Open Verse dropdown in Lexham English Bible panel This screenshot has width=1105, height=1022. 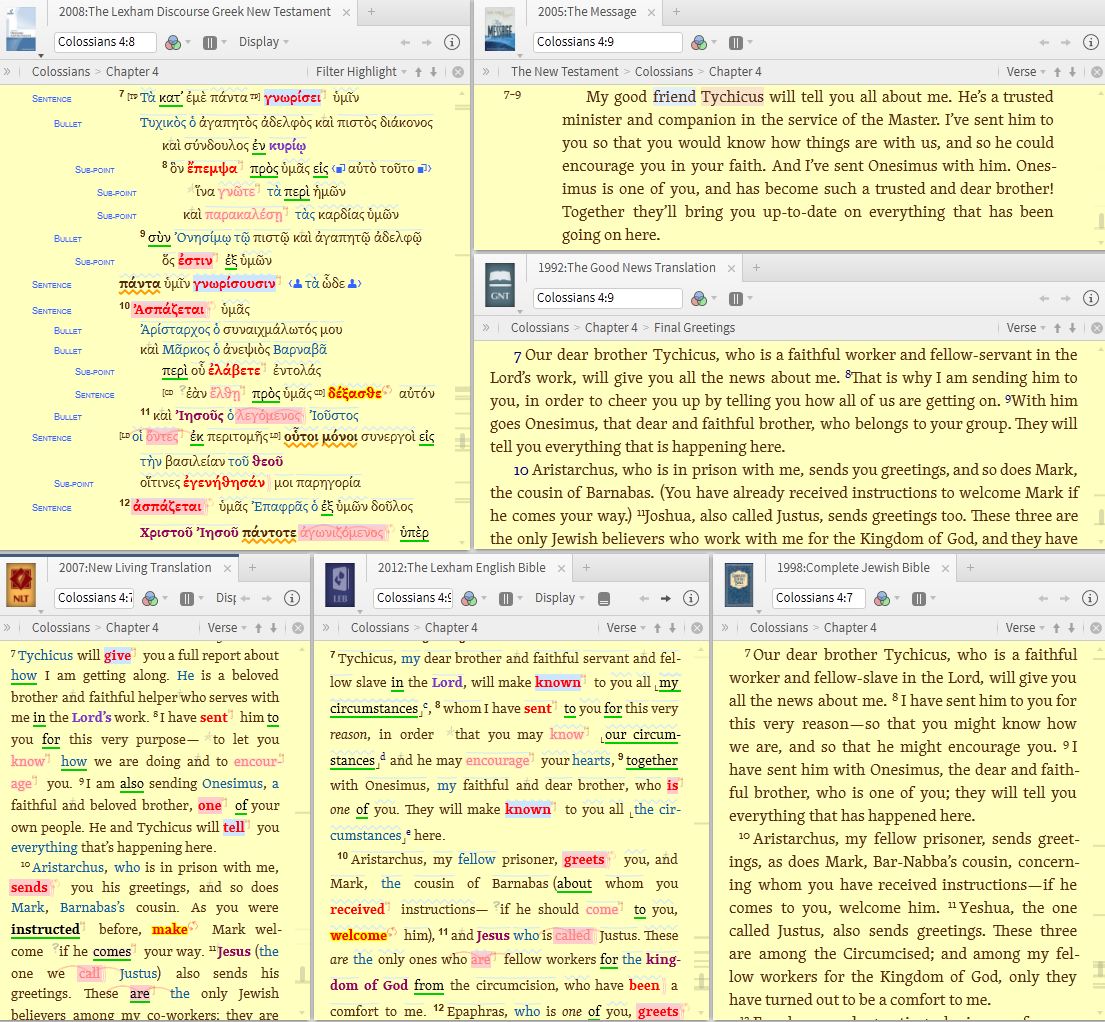point(626,627)
